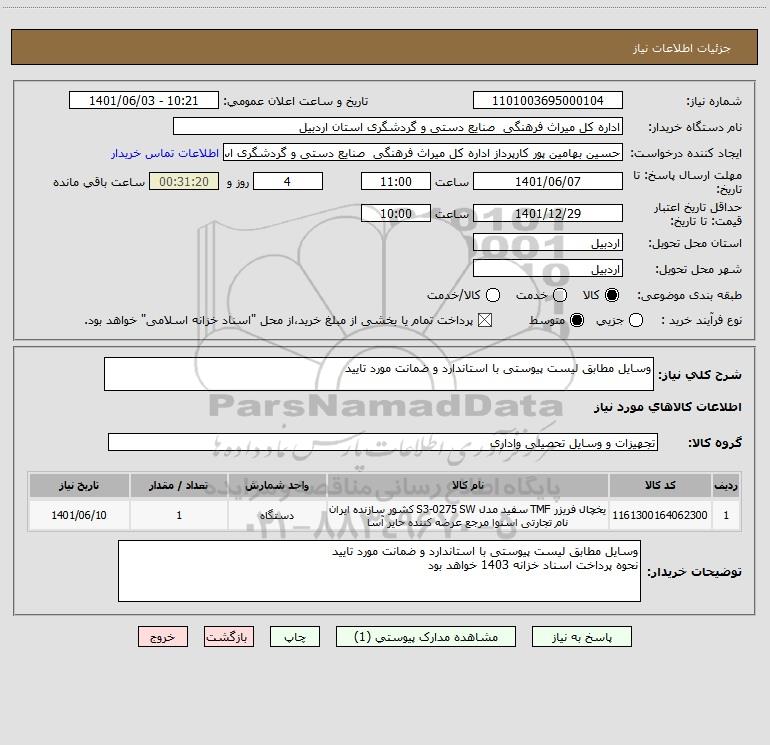Click the نام کالا column header
The height and width of the screenshot is (745, 770).
pyautogui.click(x=468, y=485)
